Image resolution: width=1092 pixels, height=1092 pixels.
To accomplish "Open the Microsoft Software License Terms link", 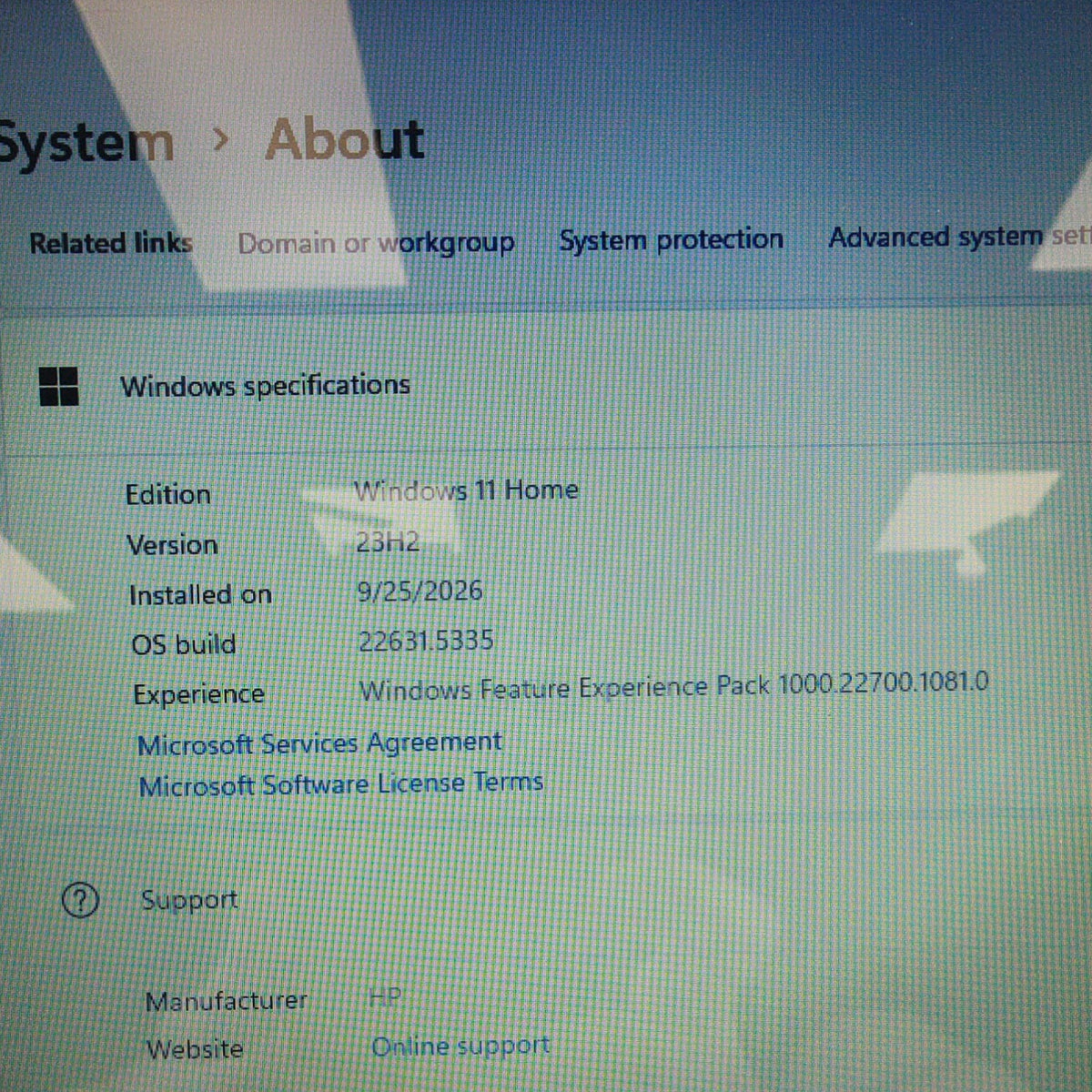I will point(340,784).
